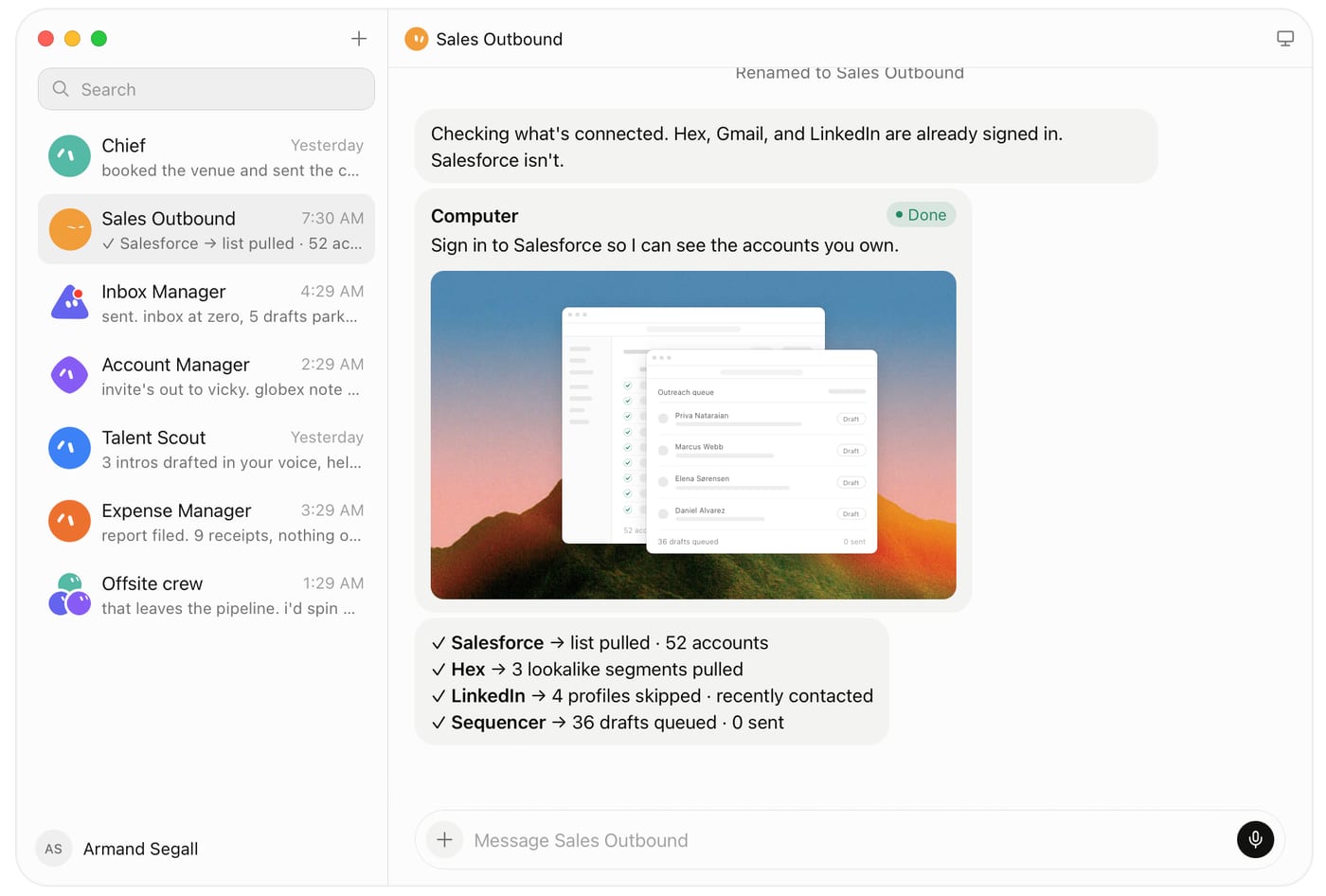1326x896 pixels.
Task: Open the display monitor icon in header
Action: click(x=1285, y=39)
